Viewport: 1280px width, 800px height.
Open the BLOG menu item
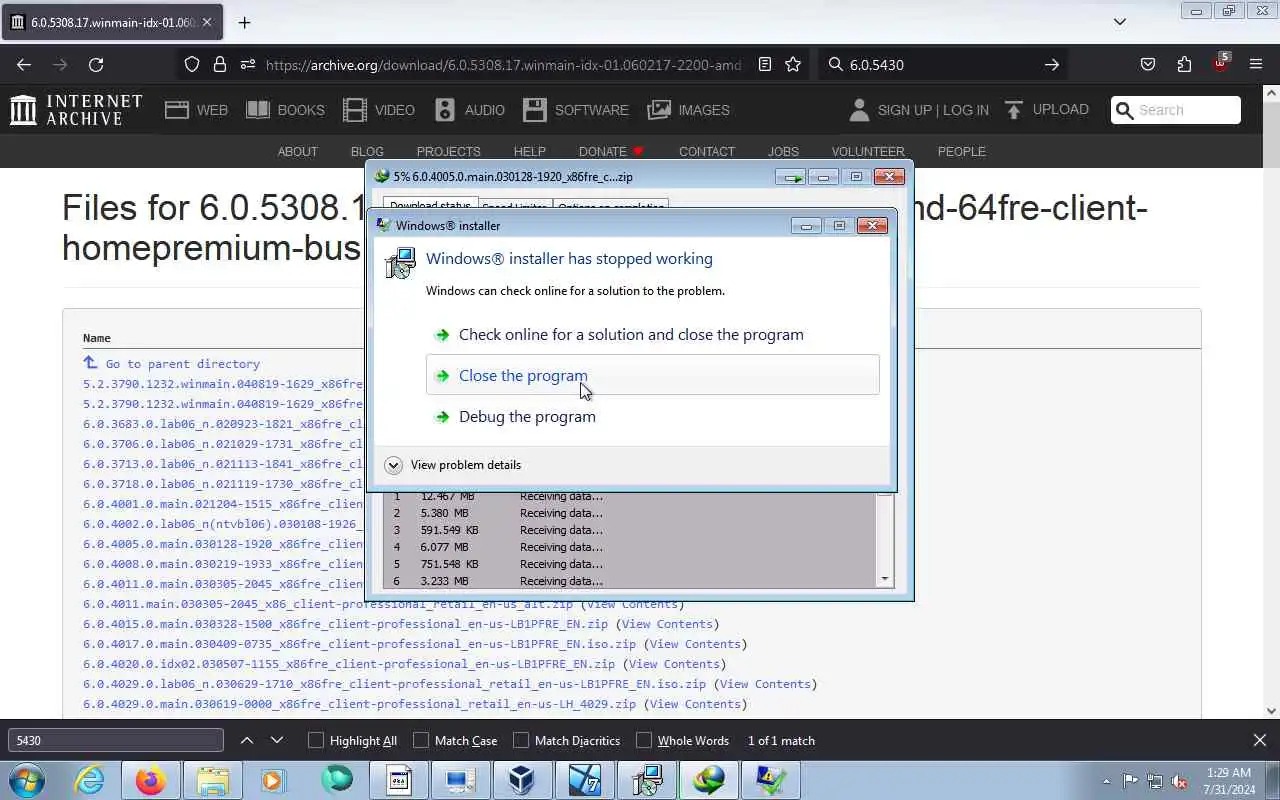click(367, 152)
